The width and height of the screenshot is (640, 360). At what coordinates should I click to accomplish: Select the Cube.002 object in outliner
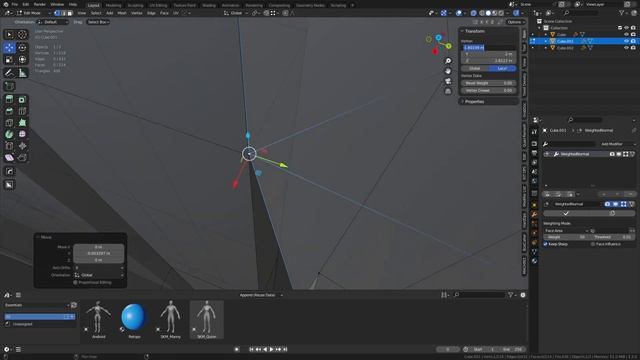[565, 48]
